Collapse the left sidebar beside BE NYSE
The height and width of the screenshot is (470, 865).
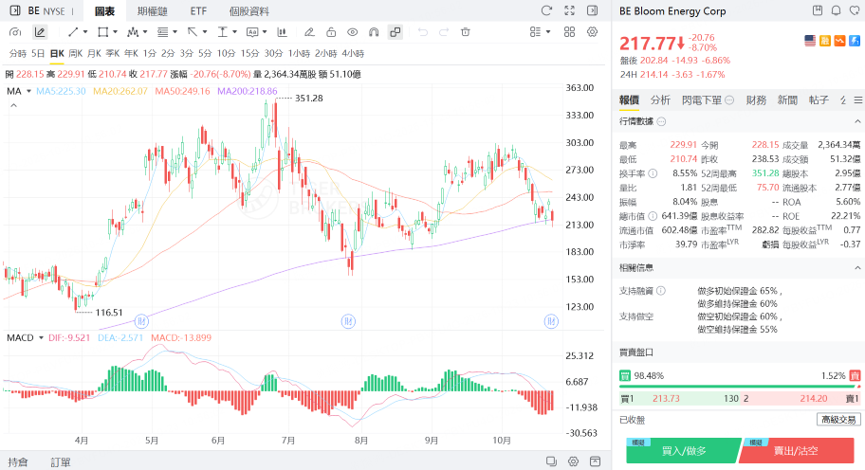[15, 10]
